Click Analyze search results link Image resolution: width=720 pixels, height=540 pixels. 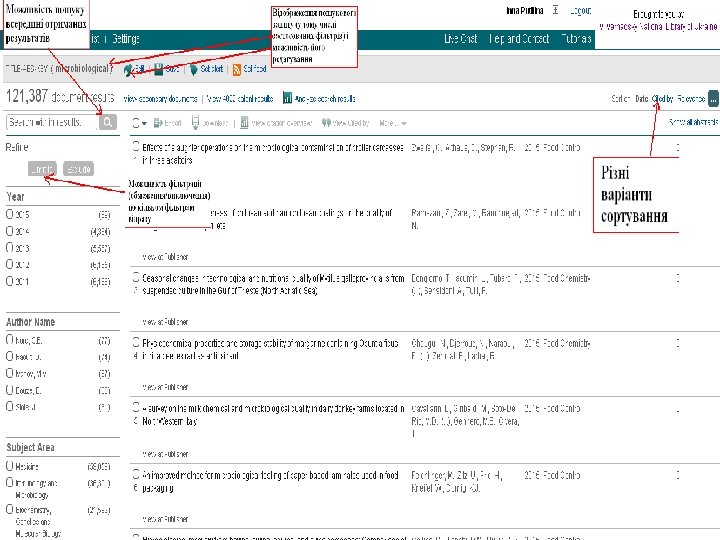(325, 99)
